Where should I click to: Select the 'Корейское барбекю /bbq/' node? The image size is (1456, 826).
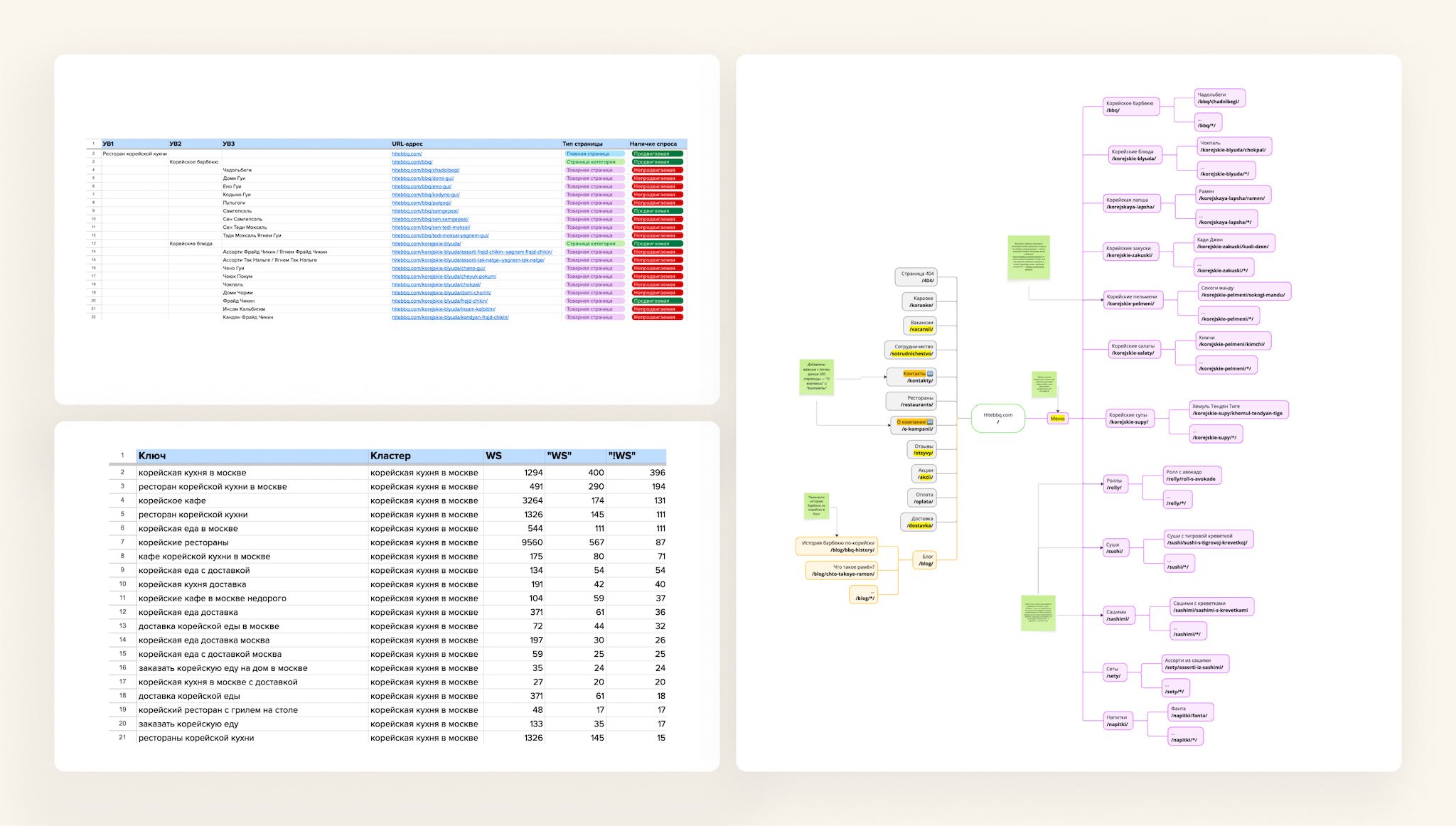[1130, 107]
